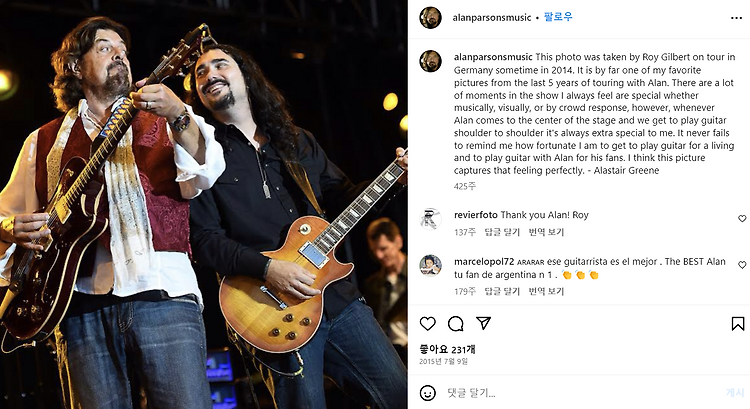Open revierfoto's avatar picture

coord(430,219)
